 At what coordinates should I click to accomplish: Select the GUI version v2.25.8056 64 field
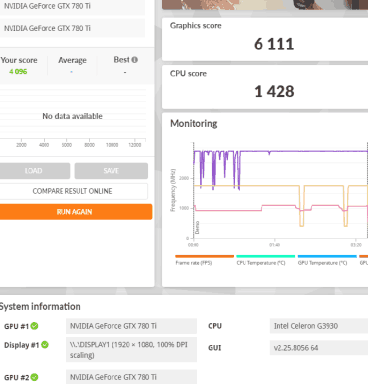[319, 348]
